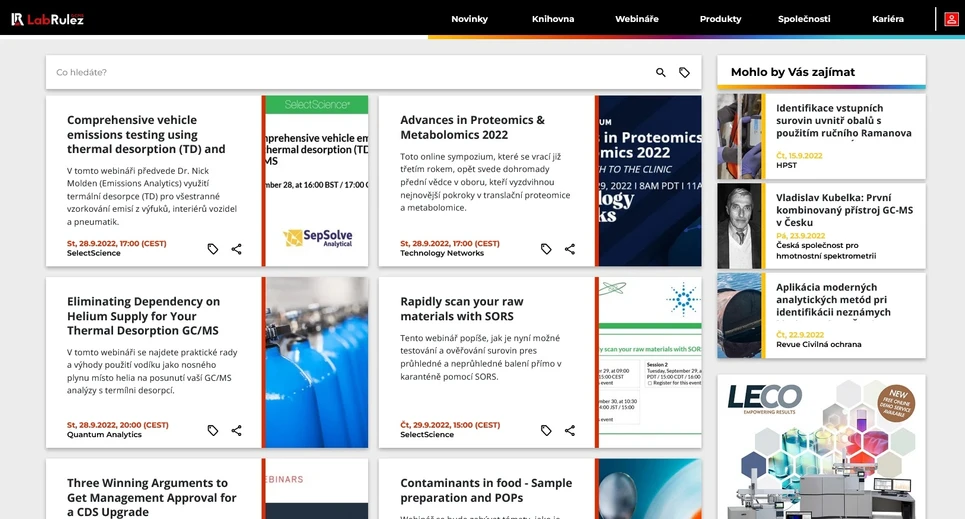Open the Novinky menu
Screen dimensions: 965x519
(470, 19)
